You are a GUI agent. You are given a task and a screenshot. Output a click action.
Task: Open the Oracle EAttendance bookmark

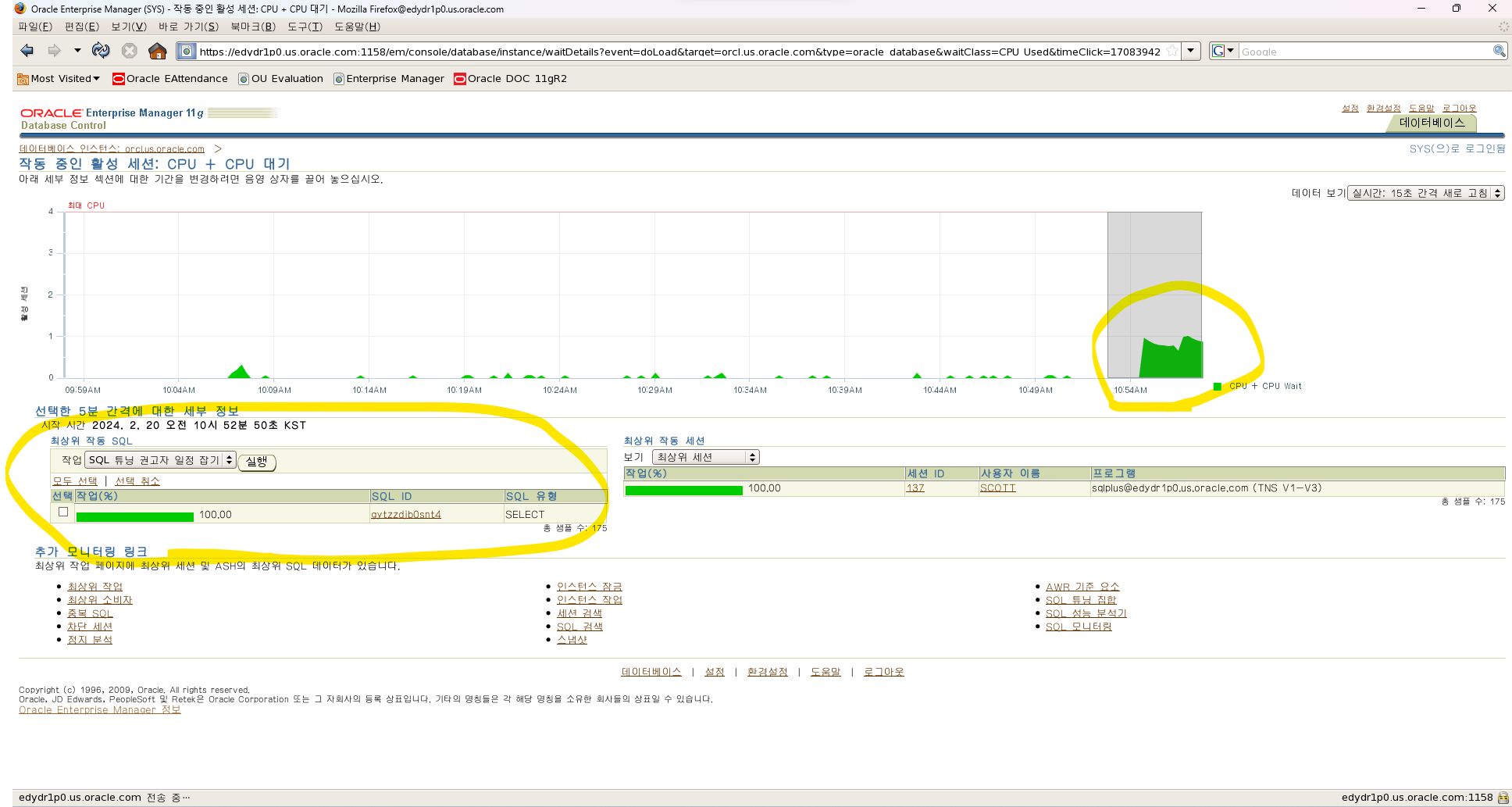click(x=170, y=79)
